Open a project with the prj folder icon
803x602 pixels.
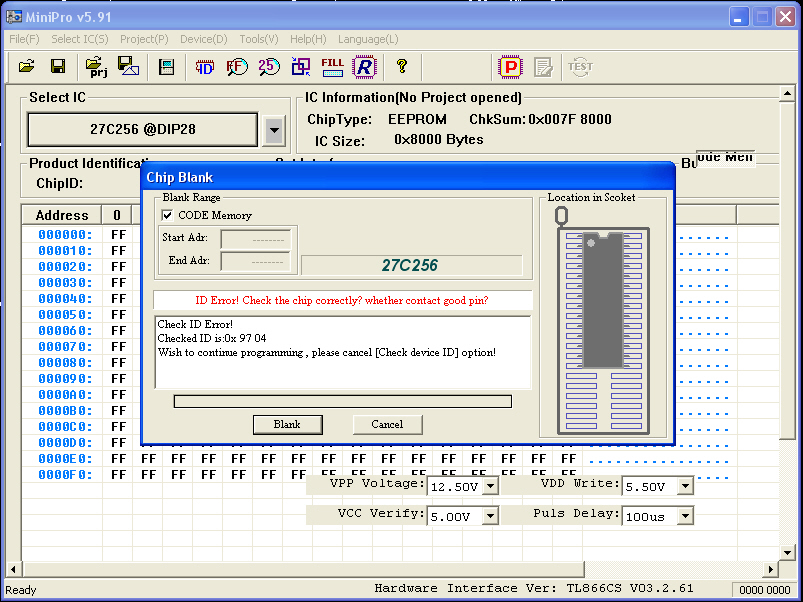click(96, 67)
